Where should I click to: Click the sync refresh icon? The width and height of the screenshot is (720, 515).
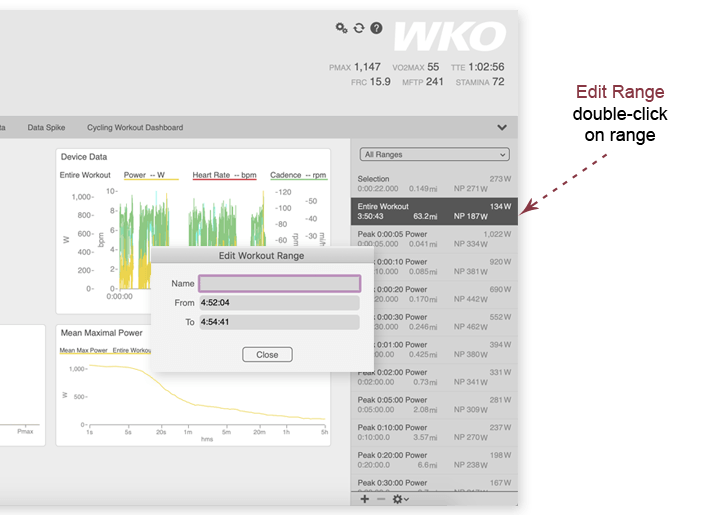(x=359, y=28)
